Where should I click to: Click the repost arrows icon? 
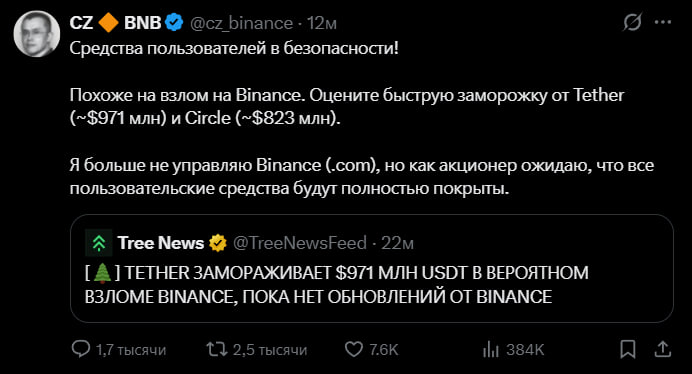[217, 349]
